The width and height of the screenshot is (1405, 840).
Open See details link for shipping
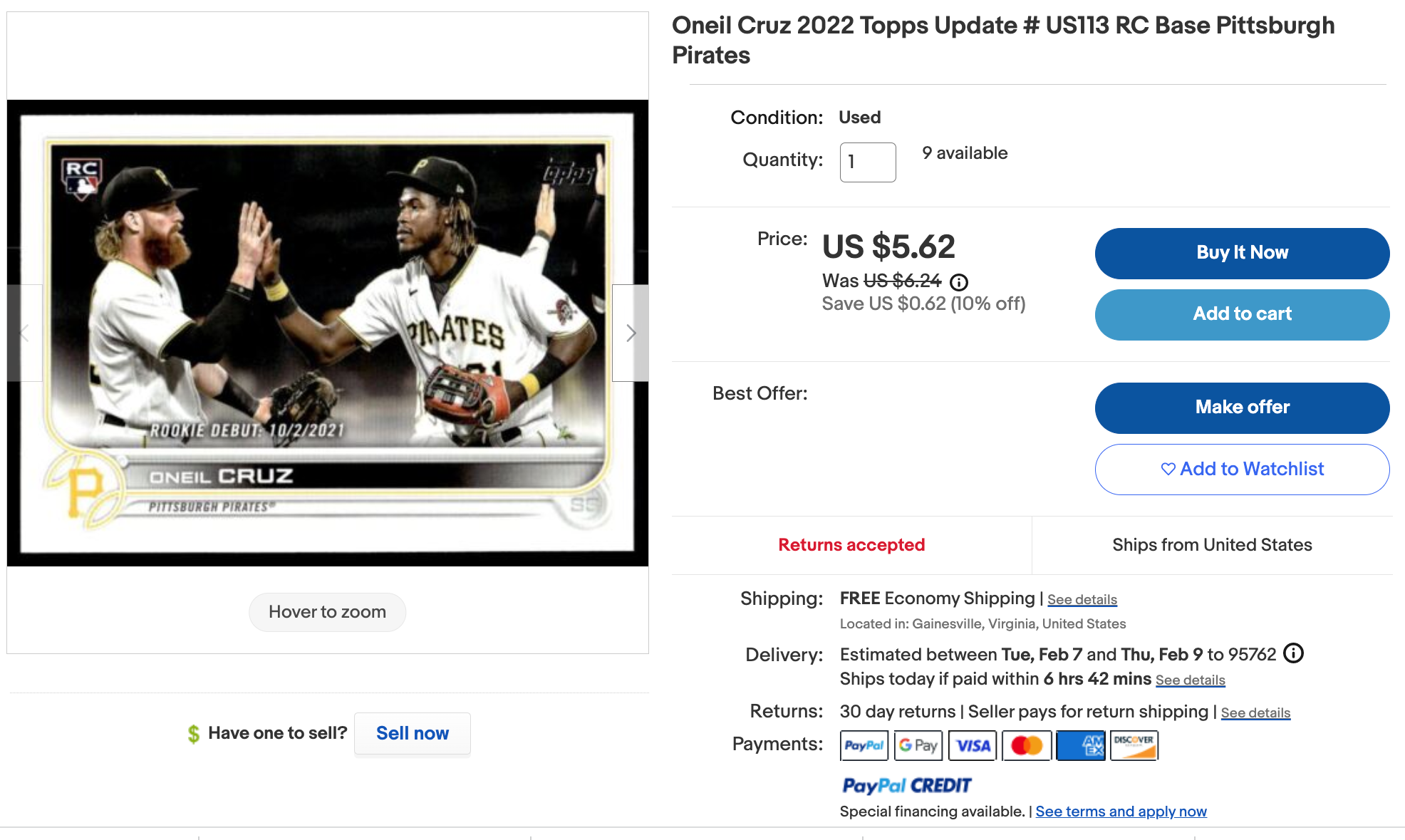click(x=1082, y=599)
